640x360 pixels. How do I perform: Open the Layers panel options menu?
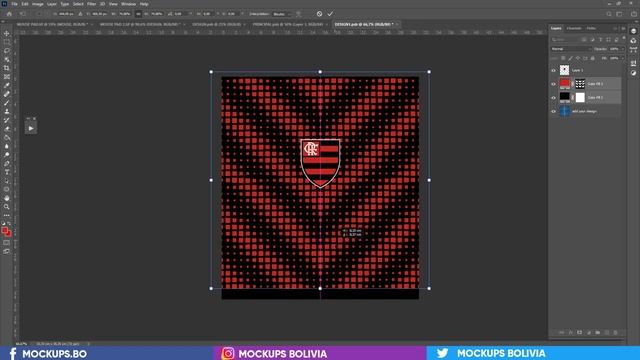[x=623, y=28]
